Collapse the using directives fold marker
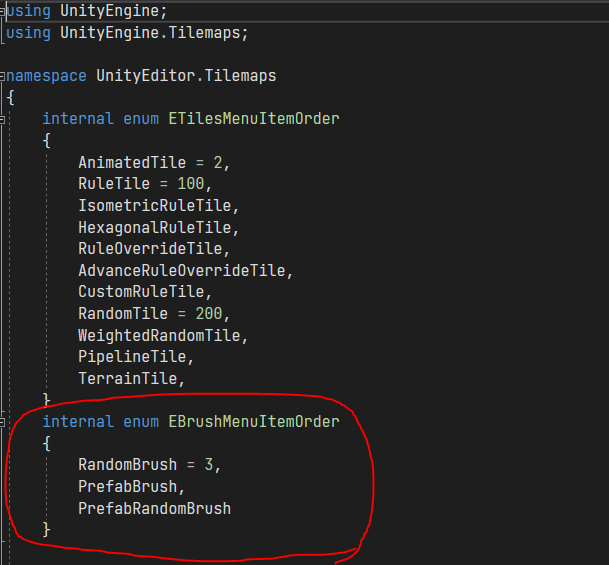609x565 pixels. coord(2,12)
